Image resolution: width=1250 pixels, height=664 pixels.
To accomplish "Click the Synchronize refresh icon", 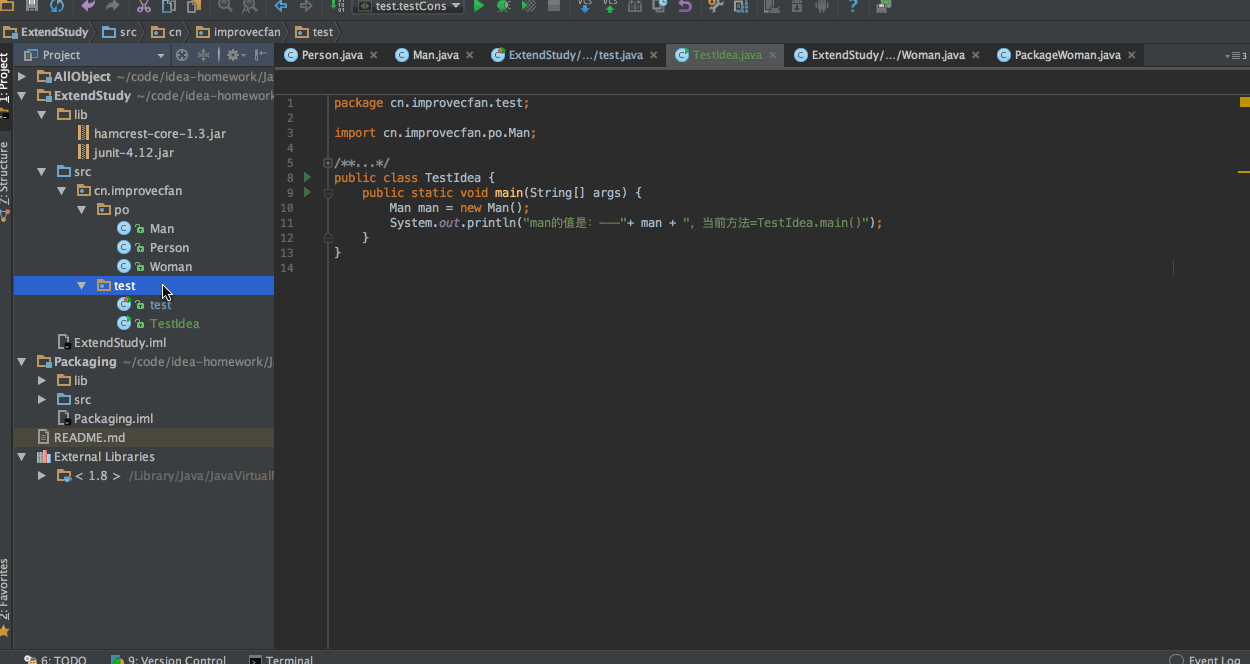I will 57,6.
